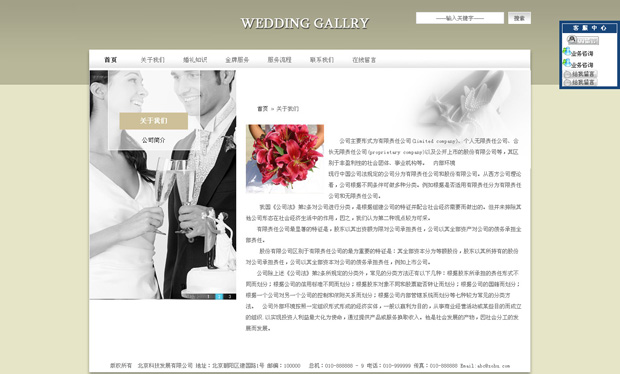Click 关于我们 in the breadcrumb
The image size is (620, 374).
click(x=287, y=109)
